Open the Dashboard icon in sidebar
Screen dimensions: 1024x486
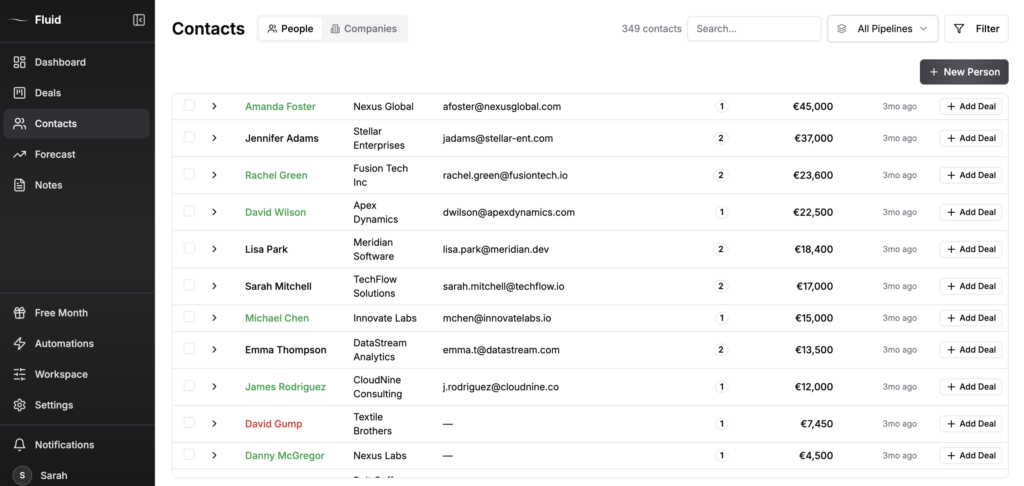[x=19, y=62]
